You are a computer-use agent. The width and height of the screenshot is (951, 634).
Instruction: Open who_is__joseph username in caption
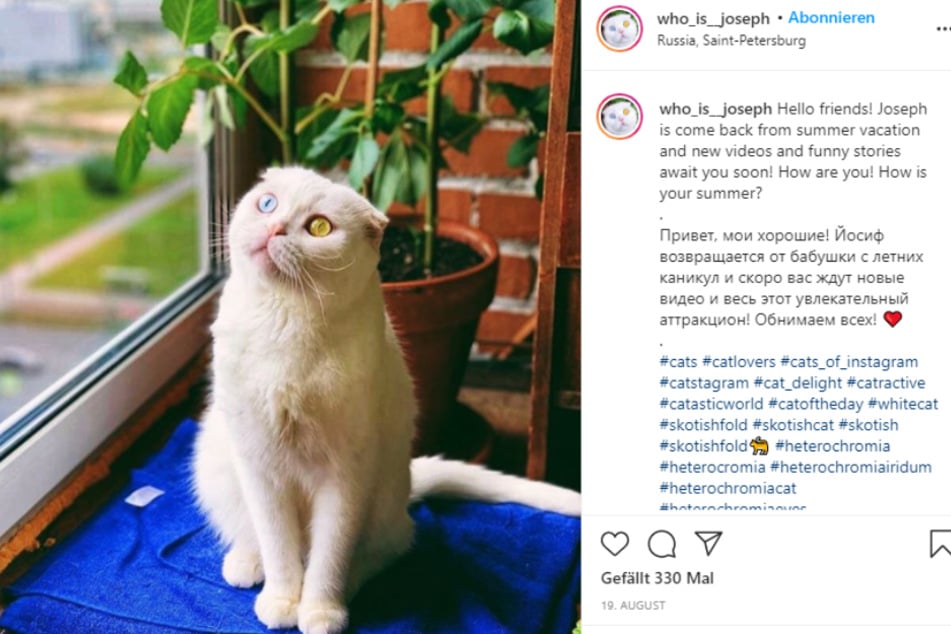pos(715,109)
